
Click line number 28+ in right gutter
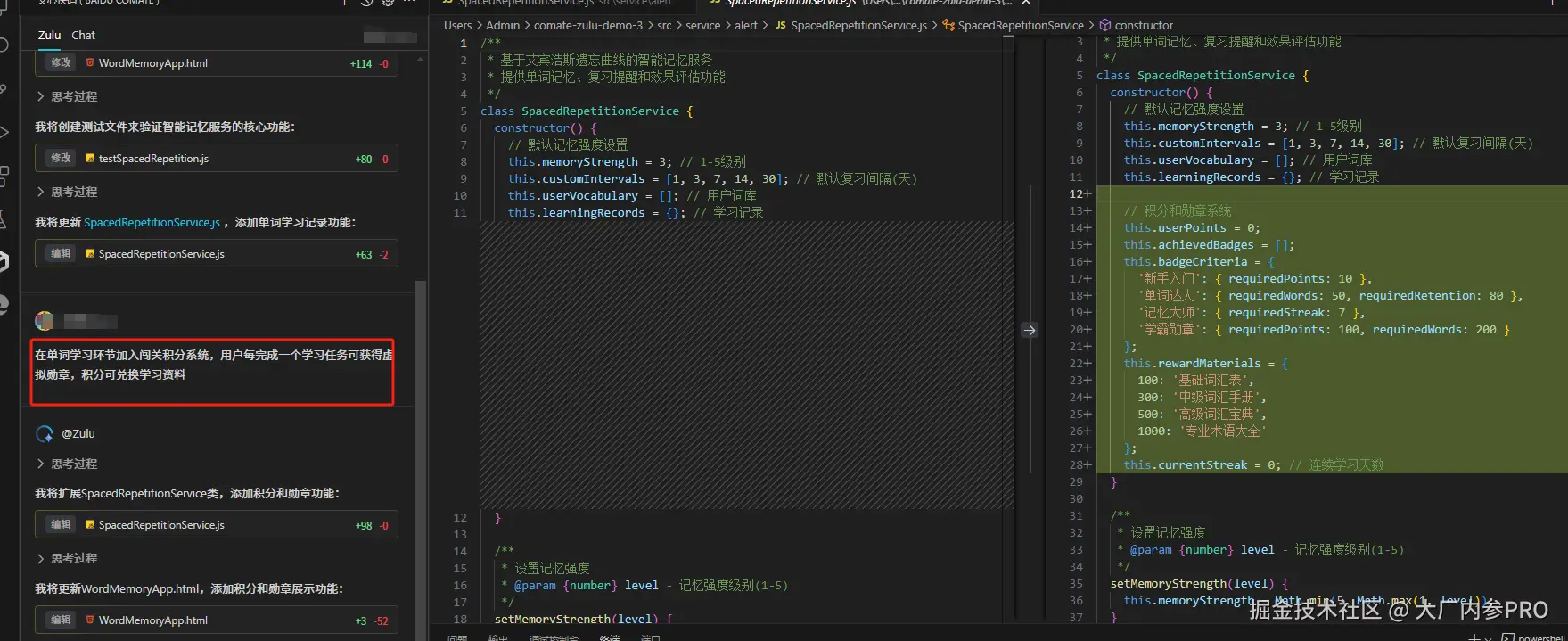click(1080, 465)
